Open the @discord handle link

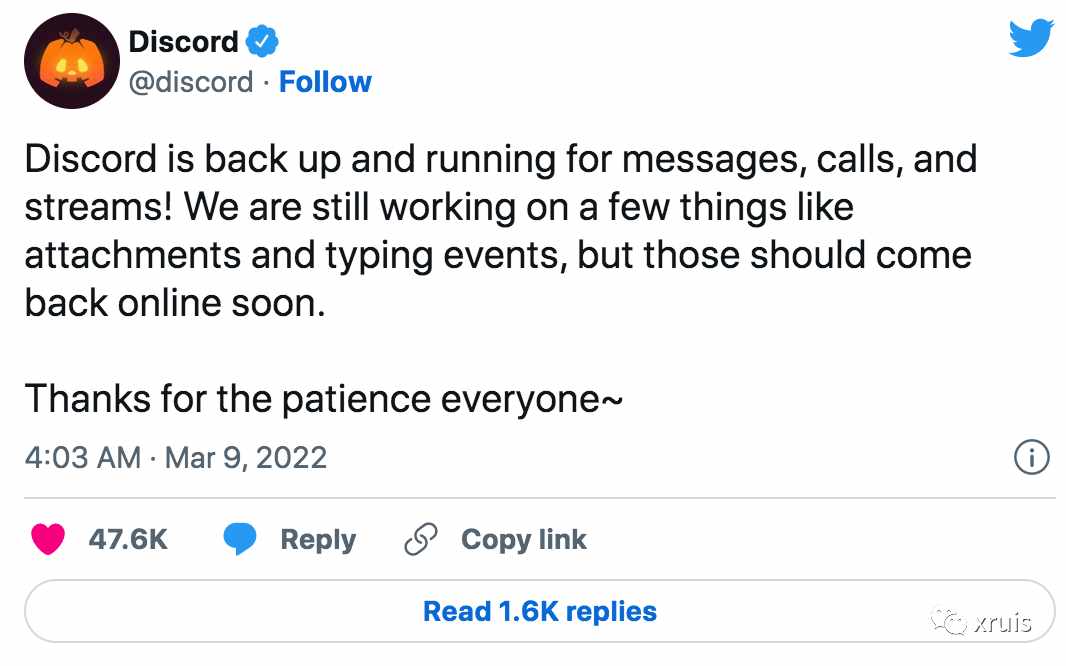(x=191, y=82)
